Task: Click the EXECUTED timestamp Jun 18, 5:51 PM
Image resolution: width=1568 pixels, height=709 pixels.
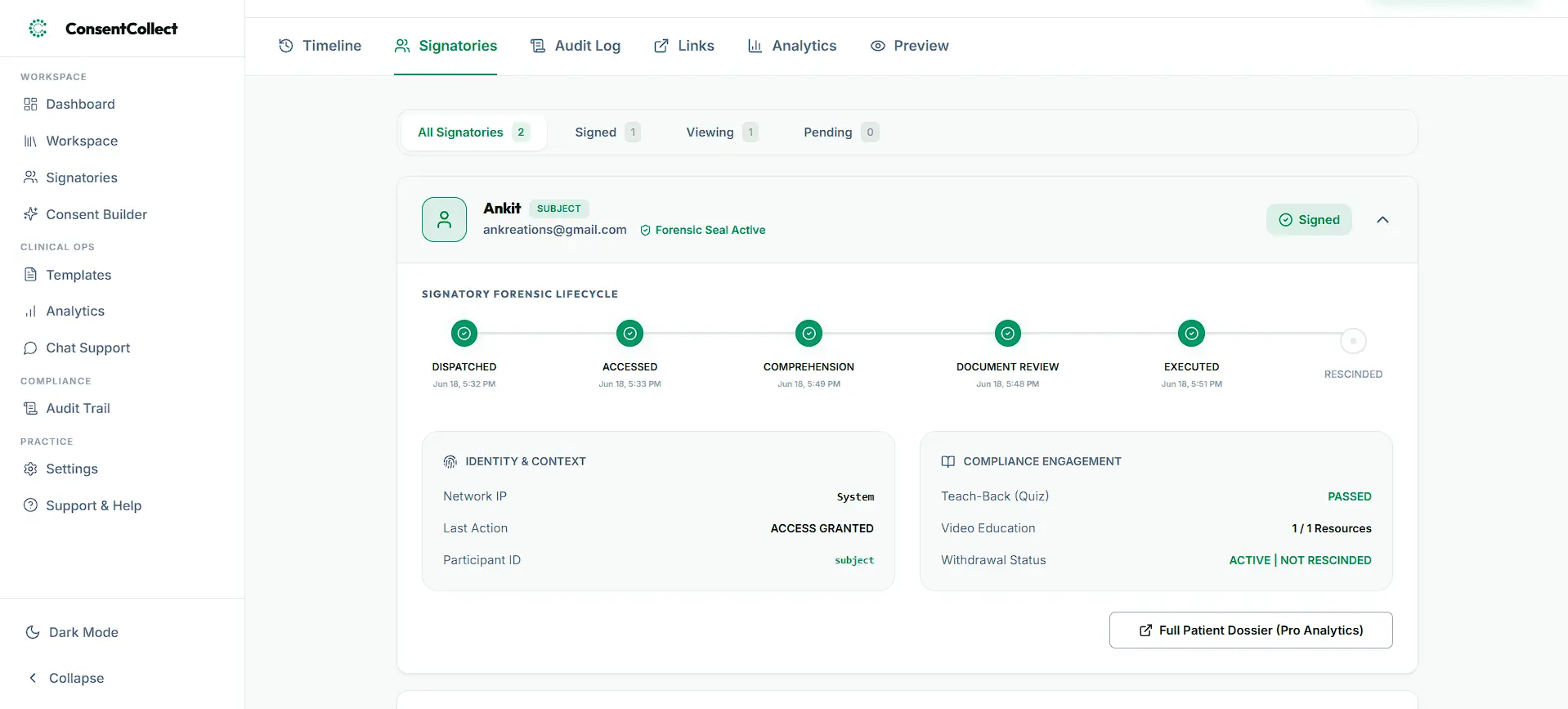Action: [x=1192, y=384]
